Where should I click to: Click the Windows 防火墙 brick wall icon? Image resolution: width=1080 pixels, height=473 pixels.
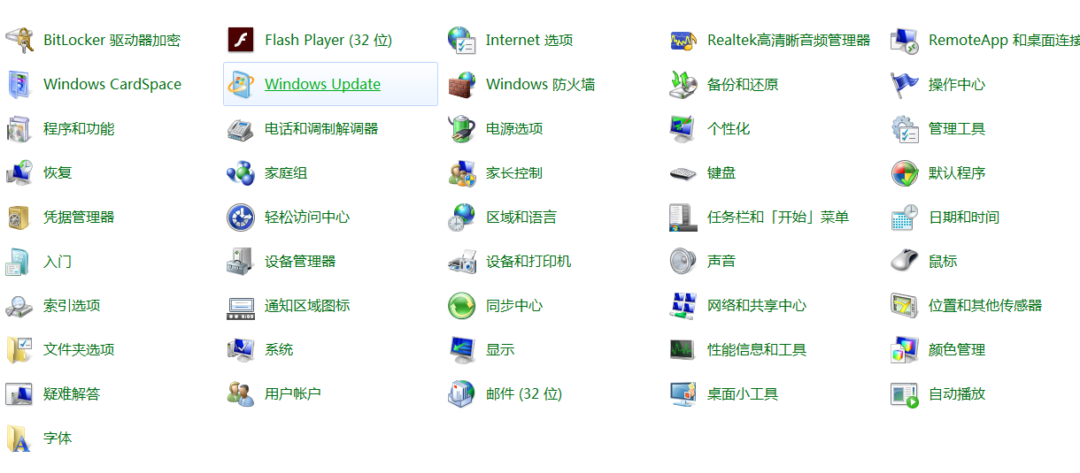(x=462, y=84)
